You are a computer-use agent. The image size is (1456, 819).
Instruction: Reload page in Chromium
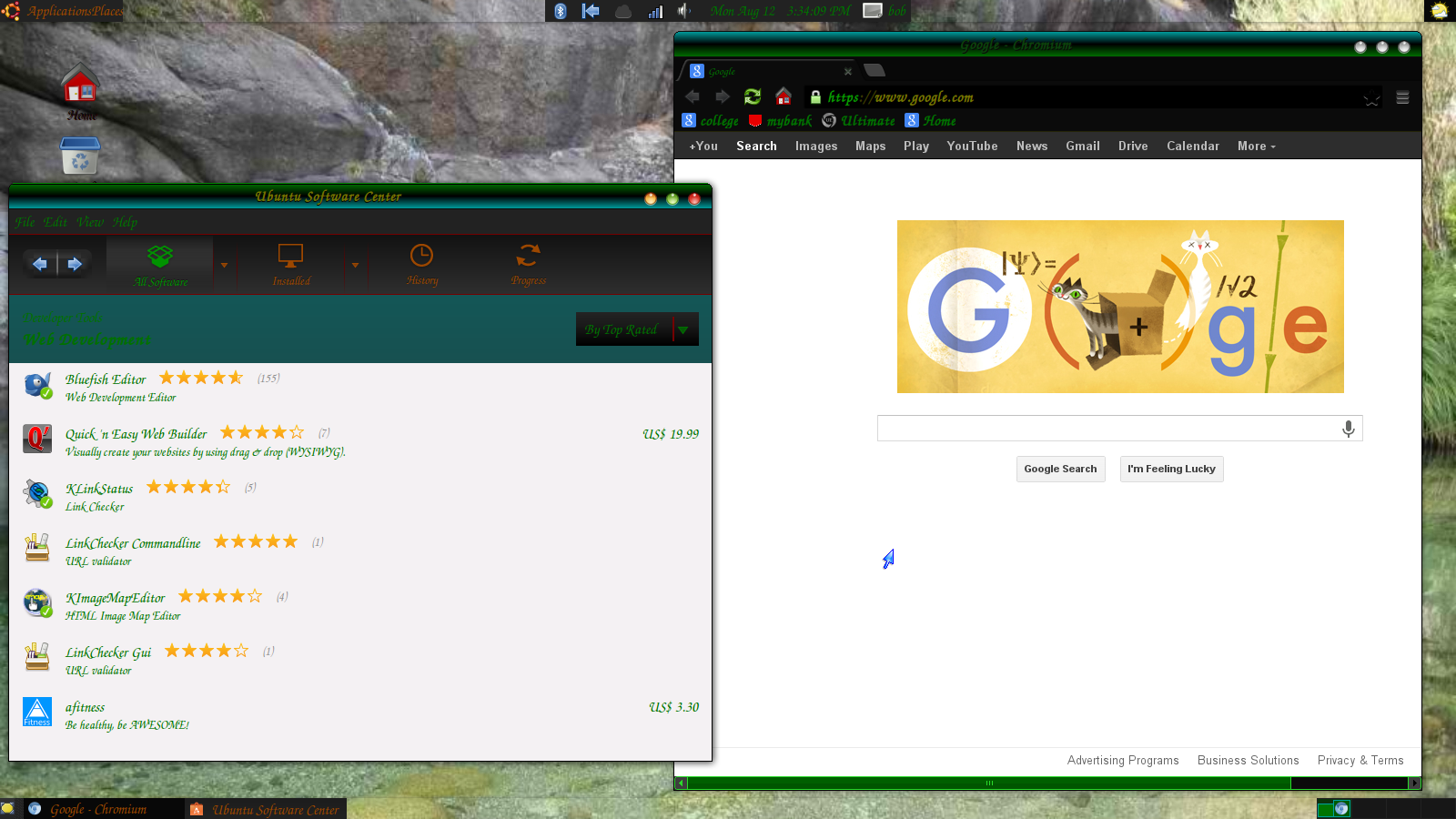753,96
